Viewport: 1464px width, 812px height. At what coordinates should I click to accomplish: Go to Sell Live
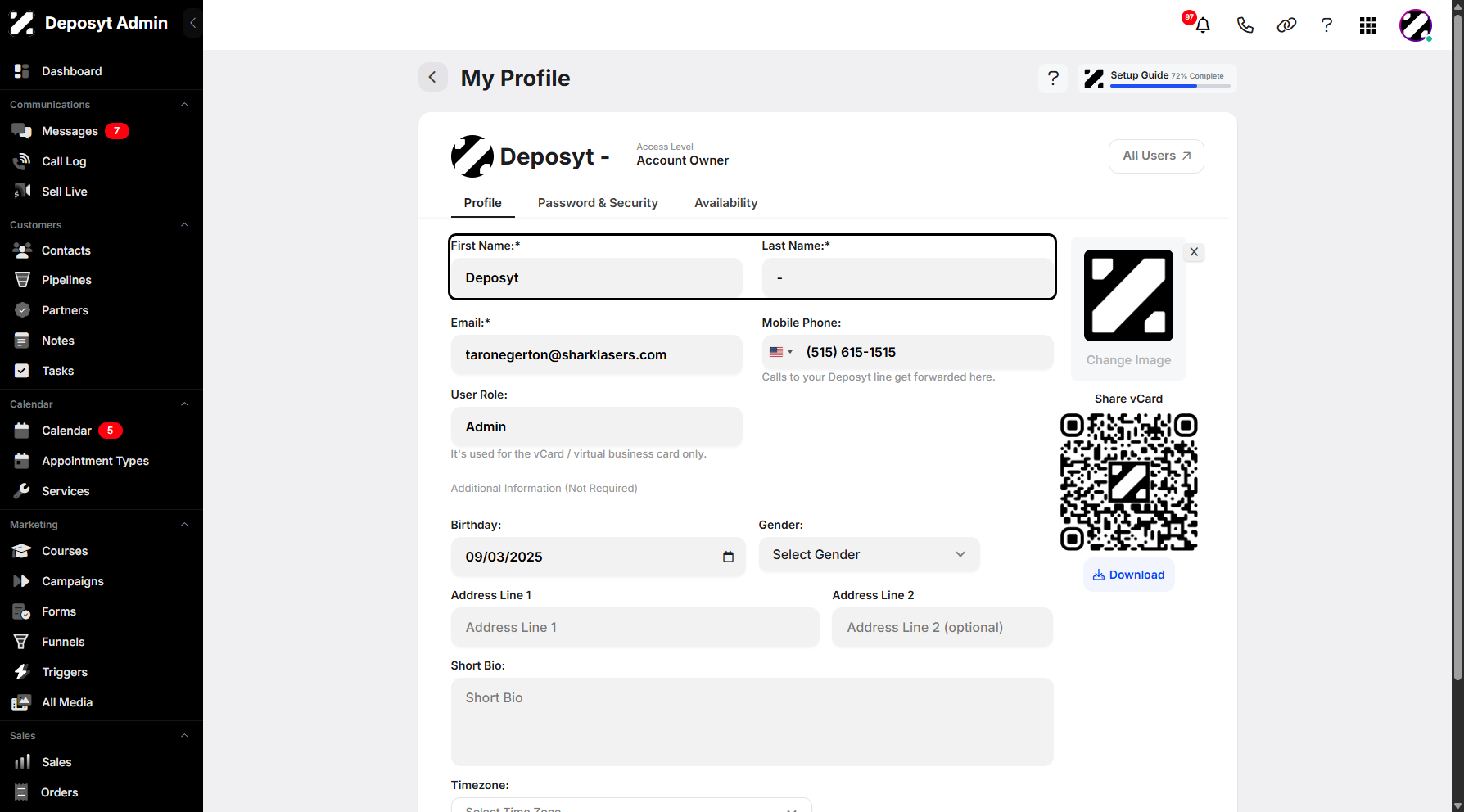point(64,192)
